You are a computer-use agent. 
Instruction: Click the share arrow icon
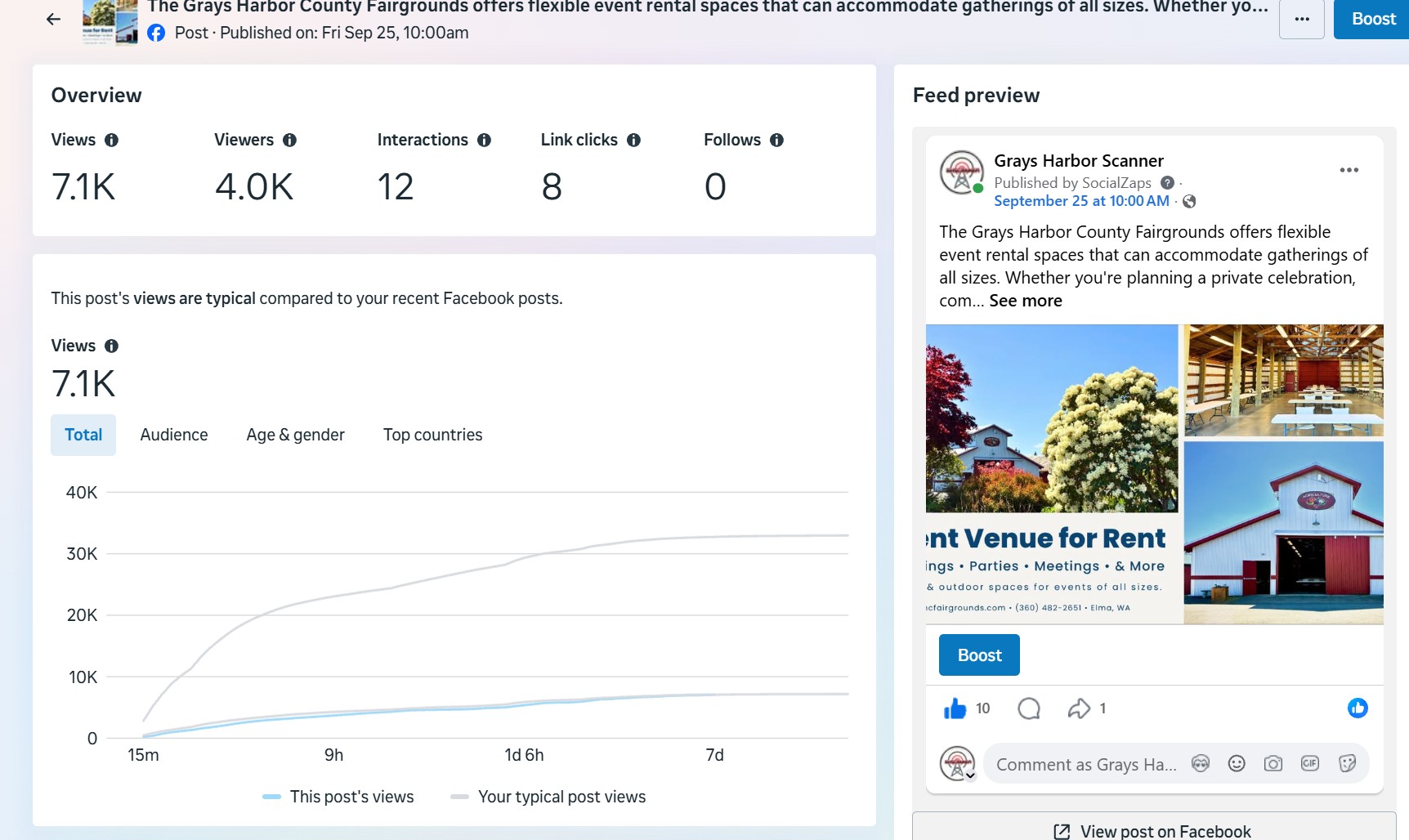[x=1079, y=708]
